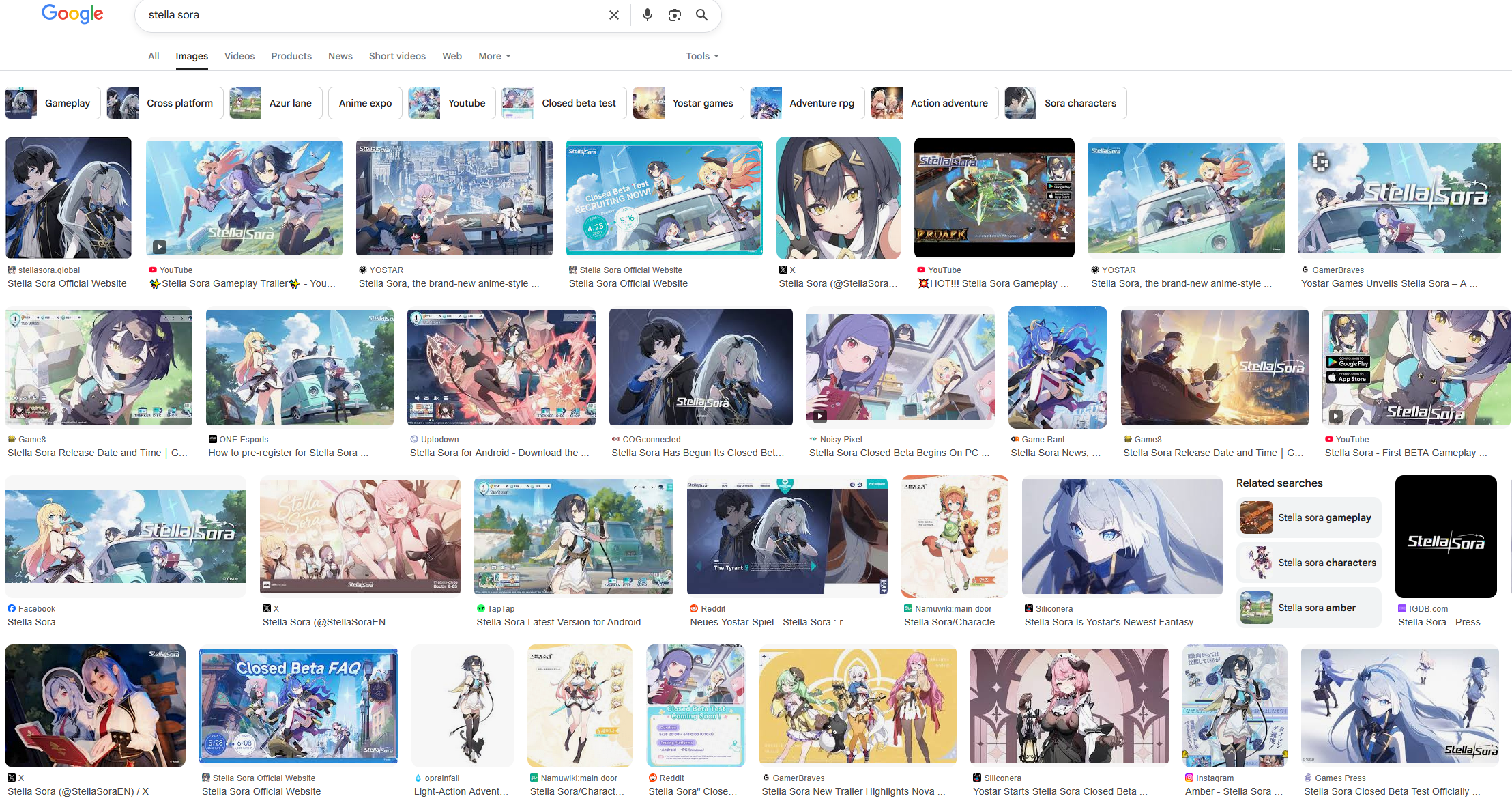Screen dimensions: 1512x809
Task: Select the Sora characters filter chip
Action: [1066, 103]
